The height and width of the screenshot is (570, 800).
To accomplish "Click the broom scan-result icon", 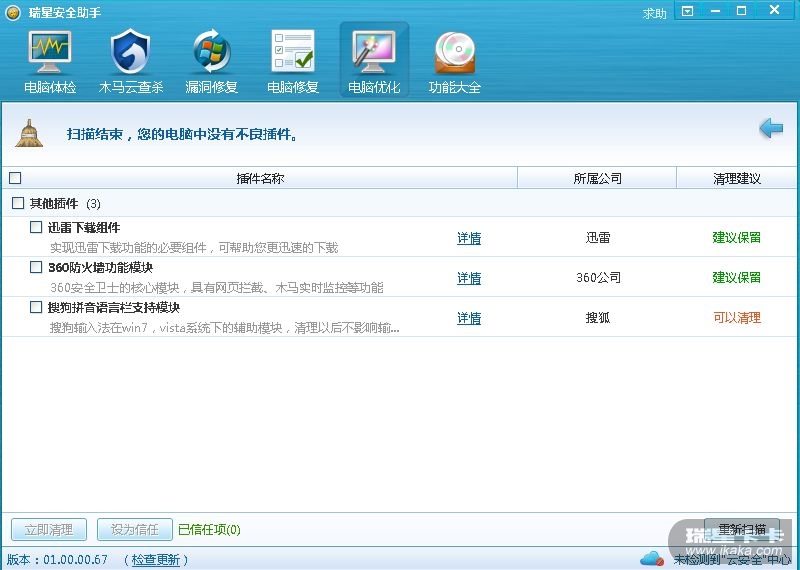I will [x=29, y=133].
